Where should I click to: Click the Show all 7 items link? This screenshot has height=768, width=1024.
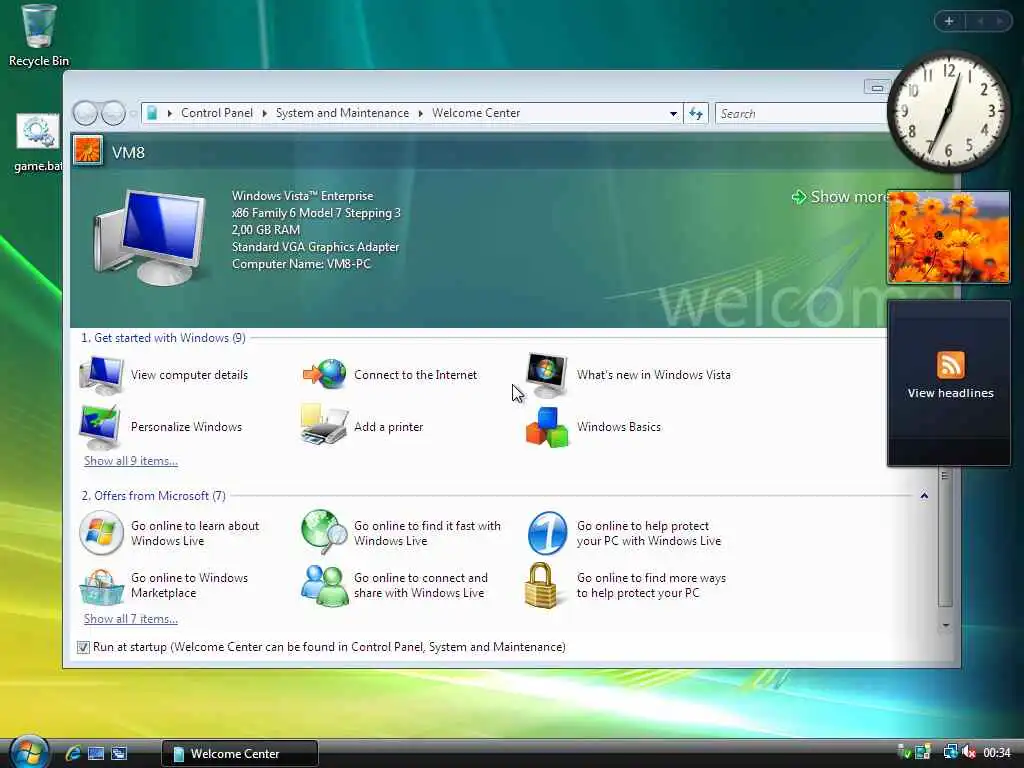click(131, 619)
